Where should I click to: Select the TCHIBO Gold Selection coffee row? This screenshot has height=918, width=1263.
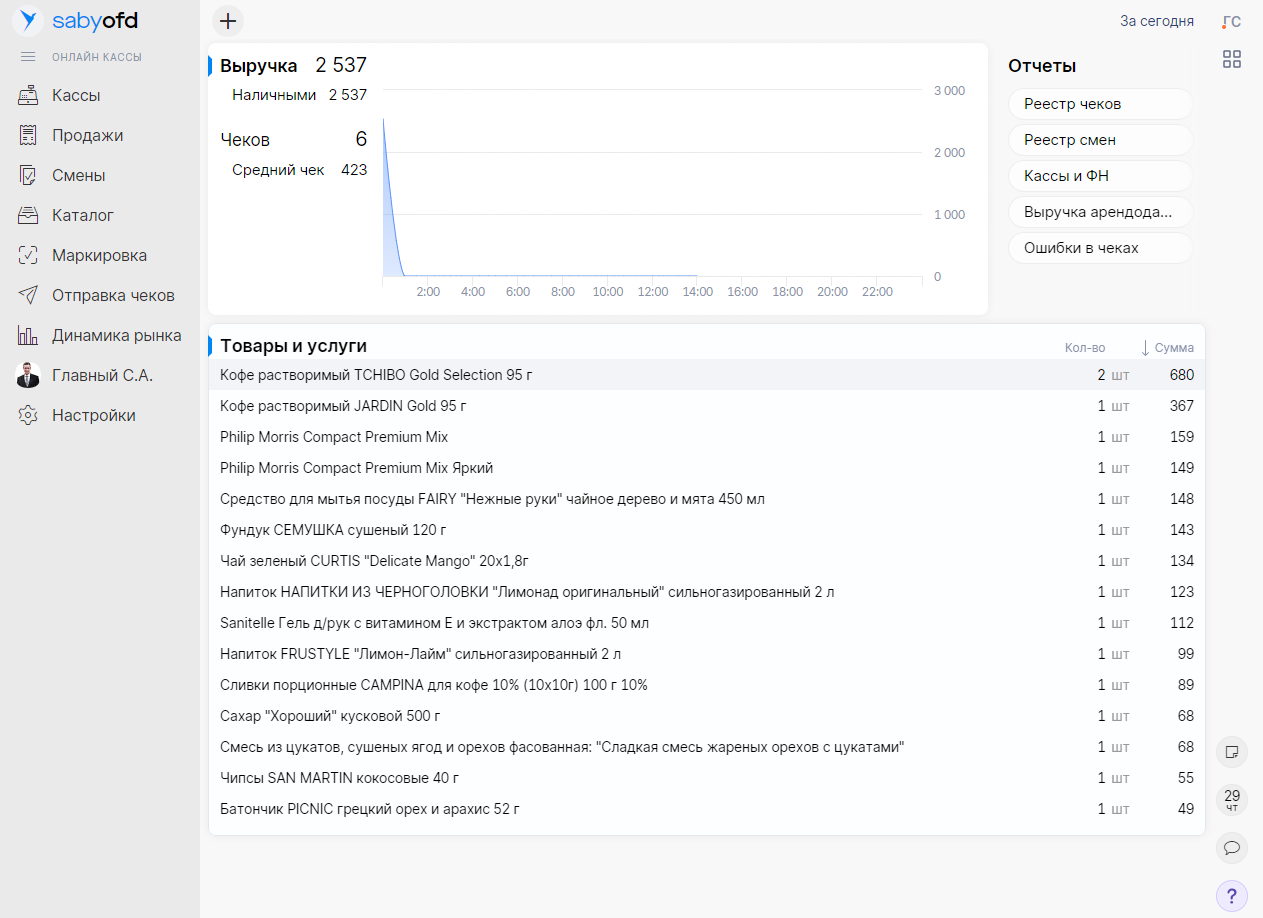tap(376, 375)
